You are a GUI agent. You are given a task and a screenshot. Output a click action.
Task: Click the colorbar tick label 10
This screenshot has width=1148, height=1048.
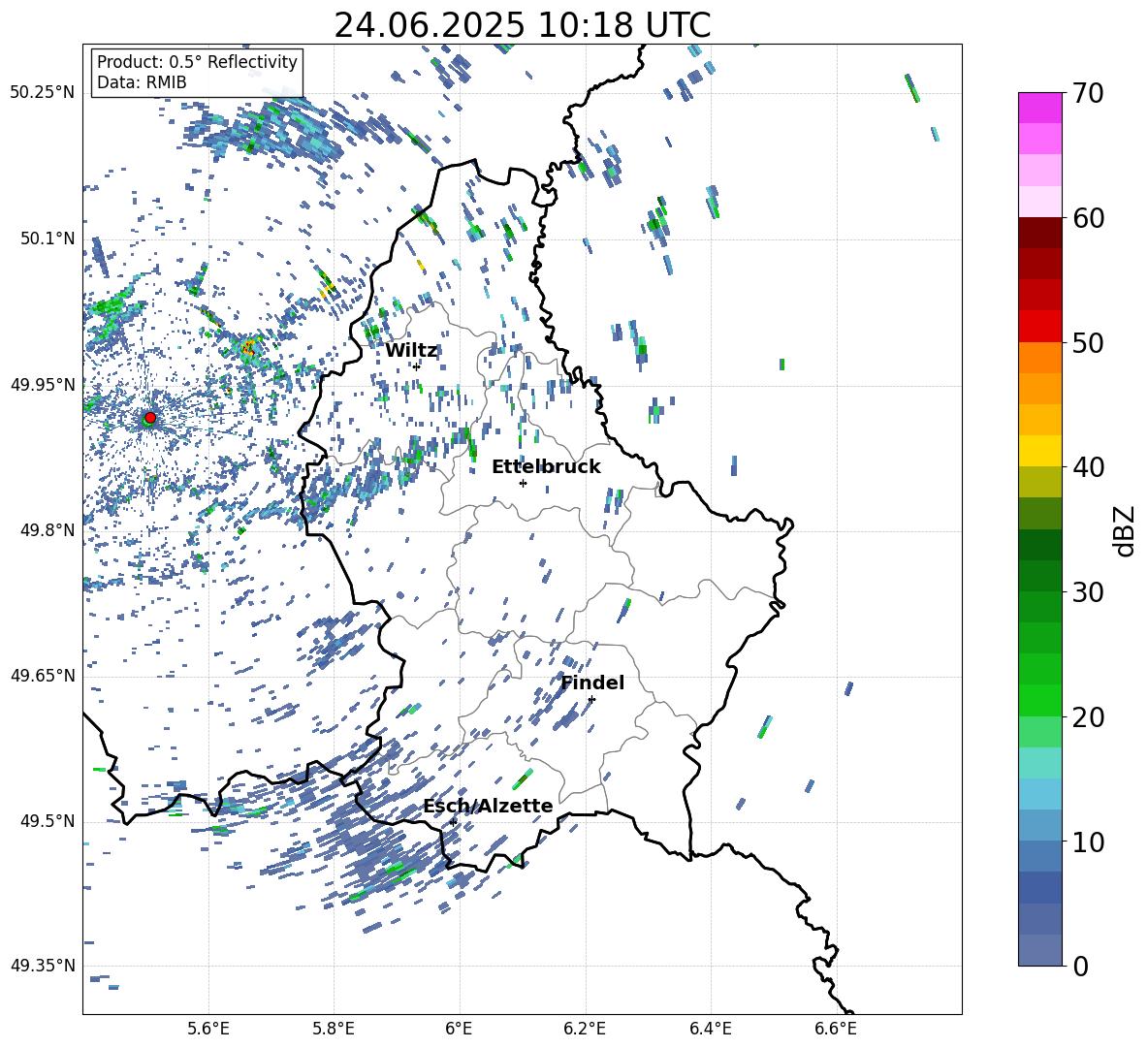(x=1088, y=842)
